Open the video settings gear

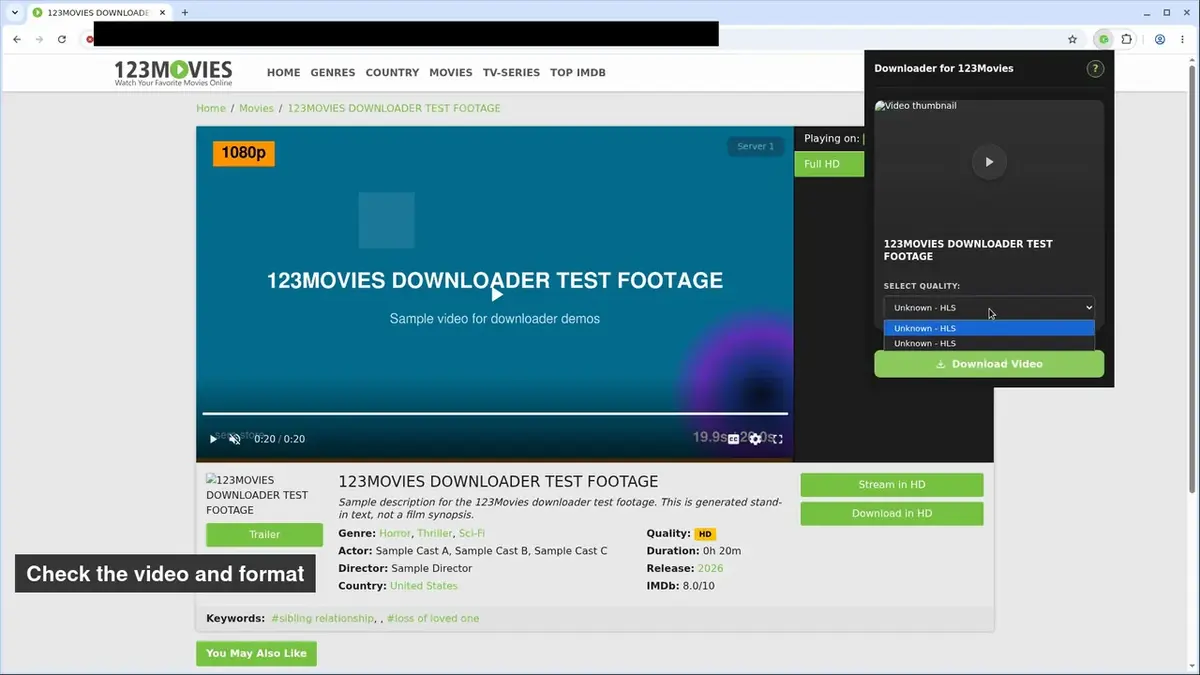click(755, 439)
